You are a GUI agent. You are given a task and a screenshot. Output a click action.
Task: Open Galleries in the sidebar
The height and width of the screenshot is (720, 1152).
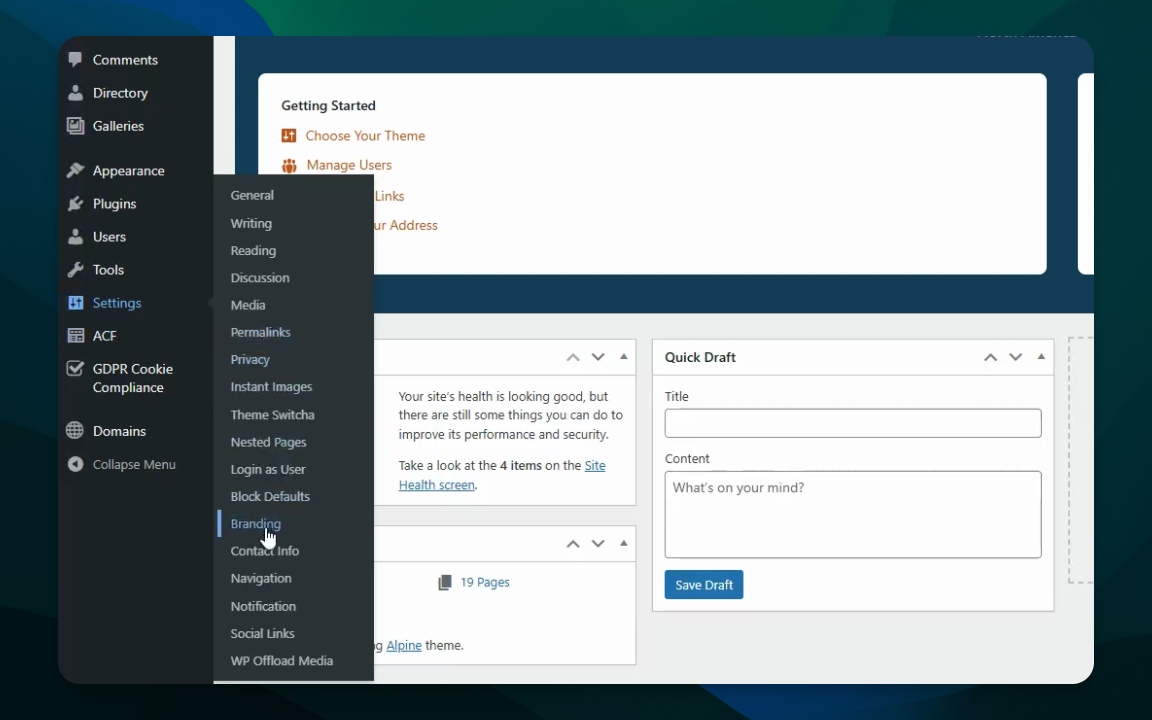coord(118,126)
